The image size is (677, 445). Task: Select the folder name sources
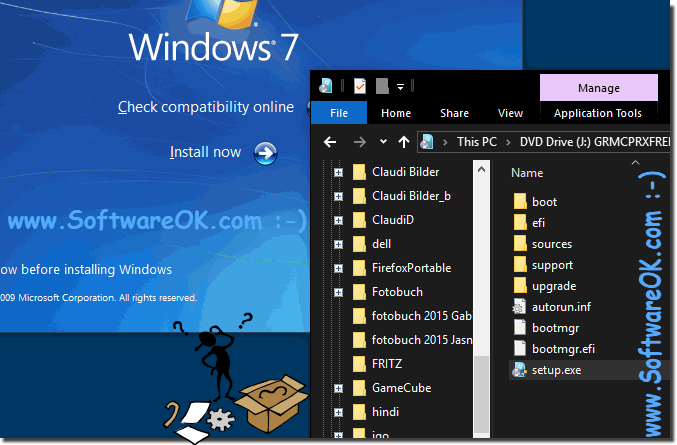(552, 244)
